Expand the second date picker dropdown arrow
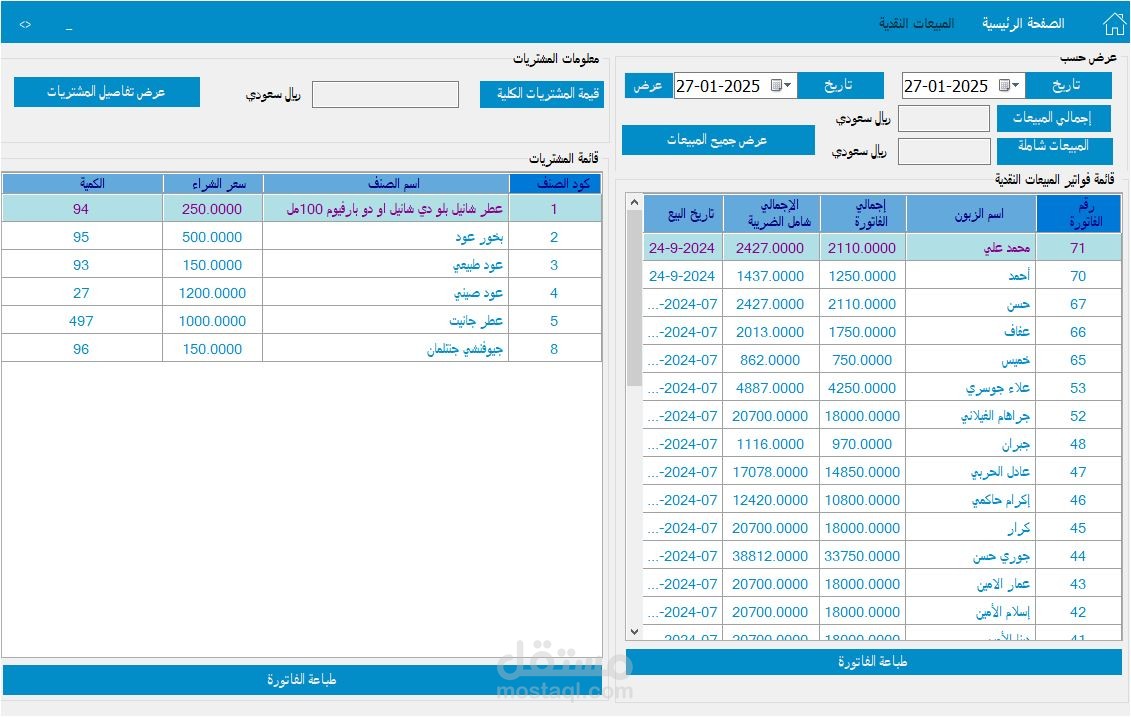The image size is (1131, 717). point(788,86)
